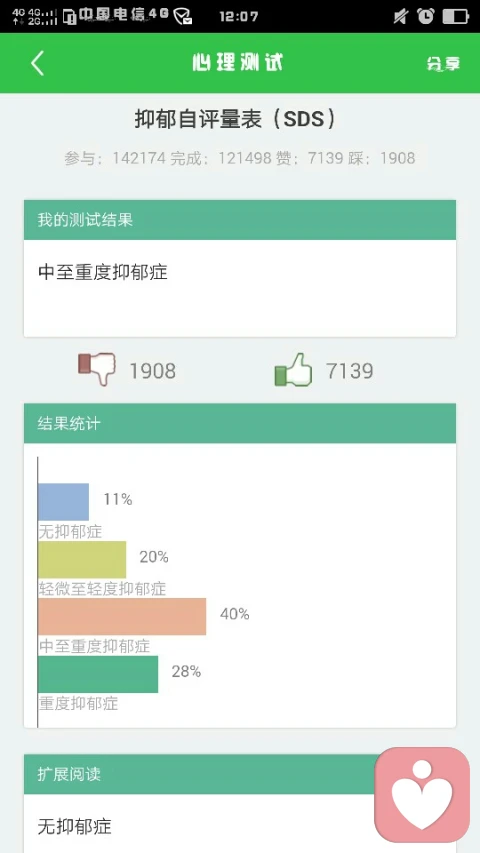The height and width of the screenshot is (853, 480).
Task: Tap the green thumbs-up icon
Action: coord(293,370)
